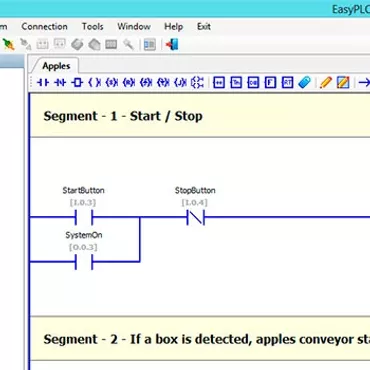Image resolution: width=370 pixels, height=370 pixels.
Task: Click the Segment 2 header text
Action: coord(207,339)
